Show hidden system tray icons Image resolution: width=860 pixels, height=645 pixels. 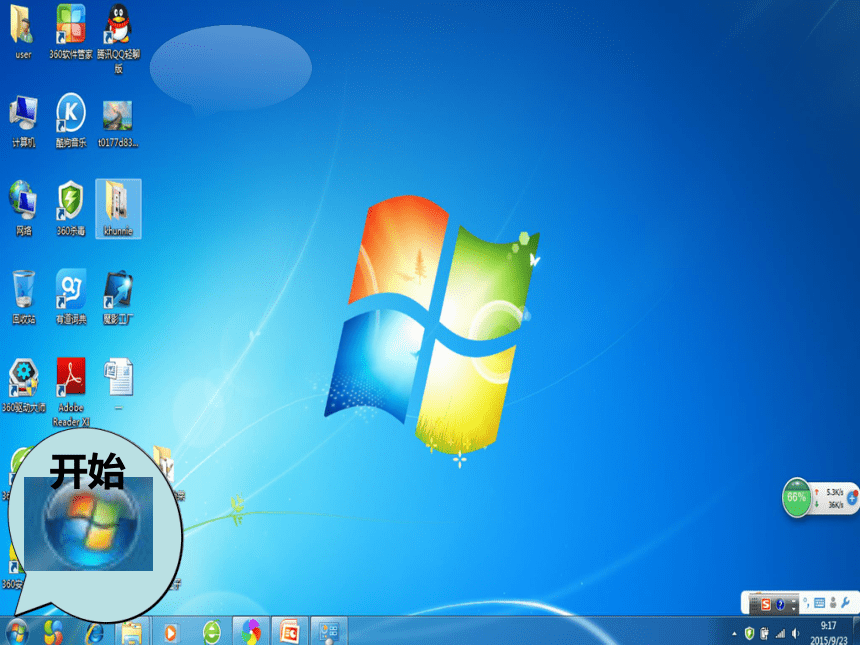click(x=734, y=634)
